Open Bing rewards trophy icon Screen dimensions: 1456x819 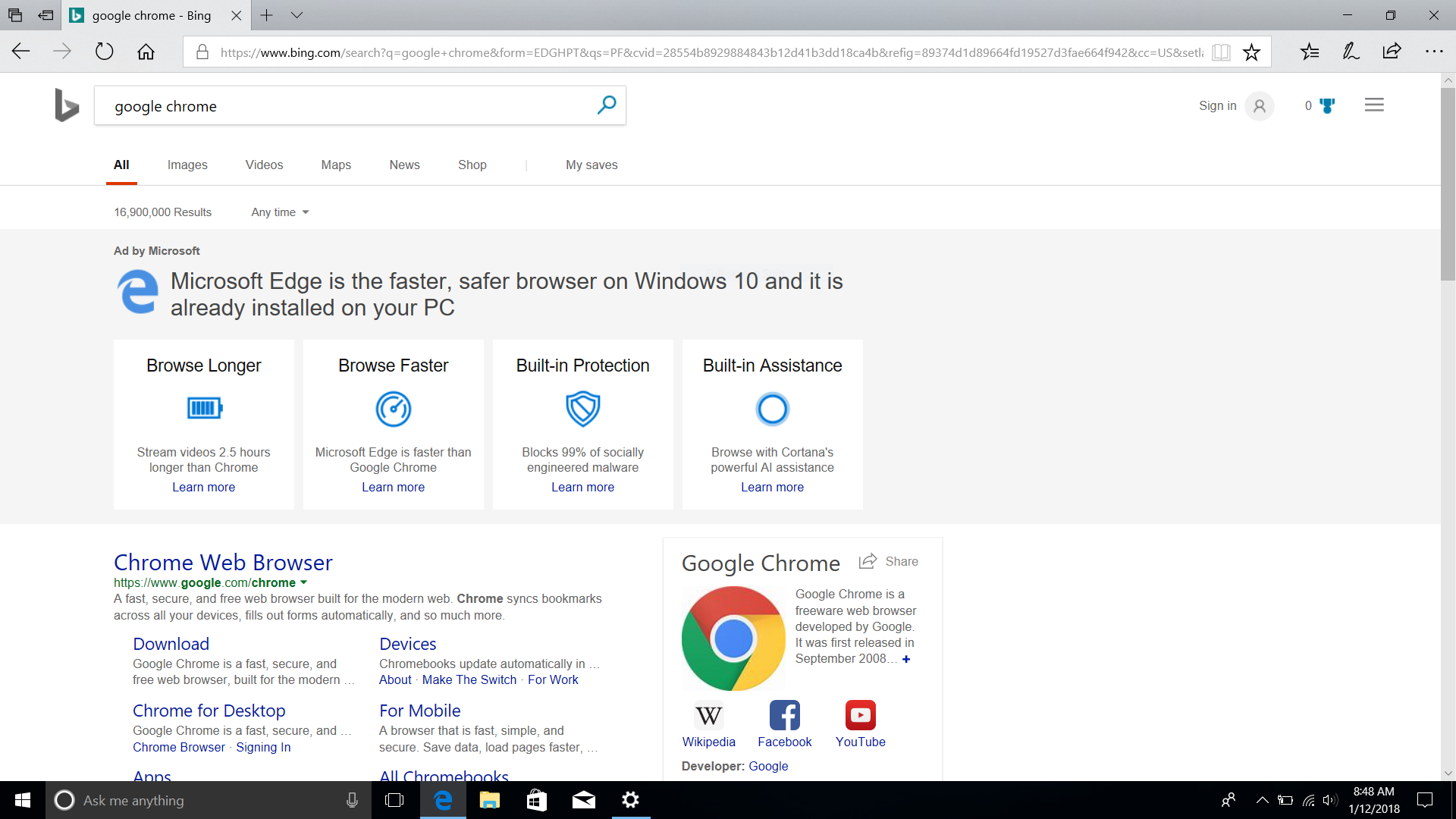pyautogui.click(x=1326, y=105)
